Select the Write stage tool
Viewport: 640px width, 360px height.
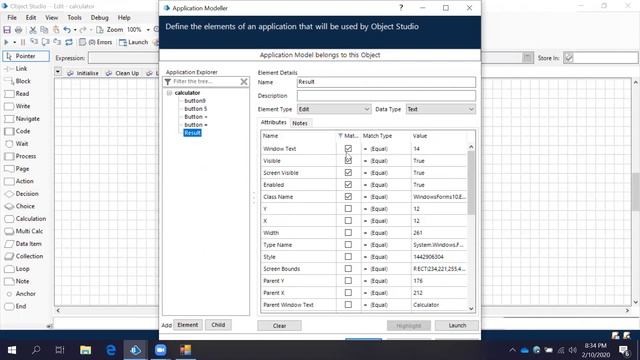(x=18, y=106)
